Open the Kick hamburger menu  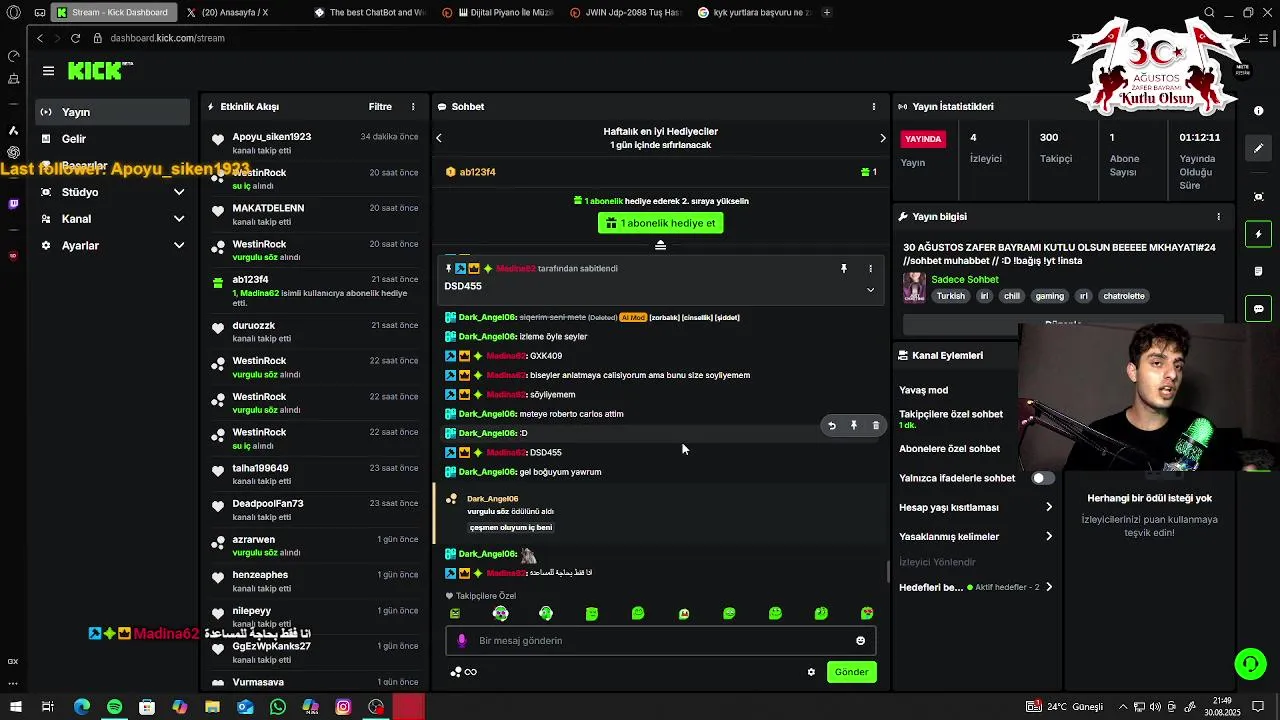click(x=48, y=71)
